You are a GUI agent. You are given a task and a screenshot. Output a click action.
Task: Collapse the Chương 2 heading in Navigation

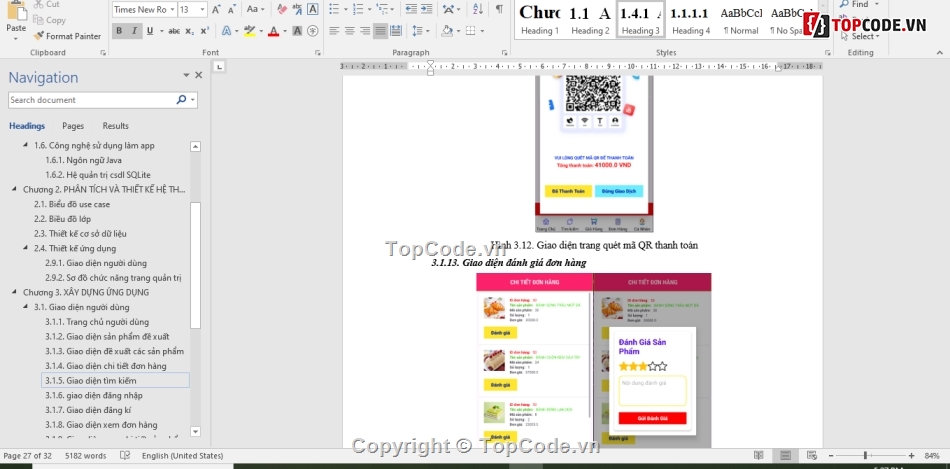tap(15, 189)
